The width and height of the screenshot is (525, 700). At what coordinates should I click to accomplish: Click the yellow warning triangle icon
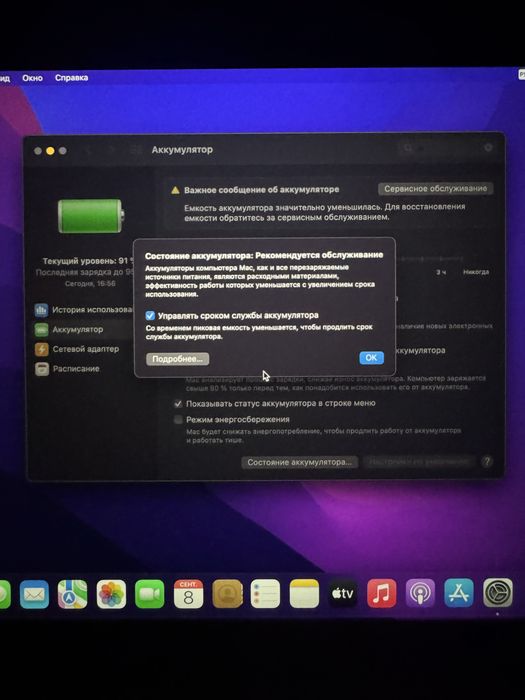coord(175,190)
